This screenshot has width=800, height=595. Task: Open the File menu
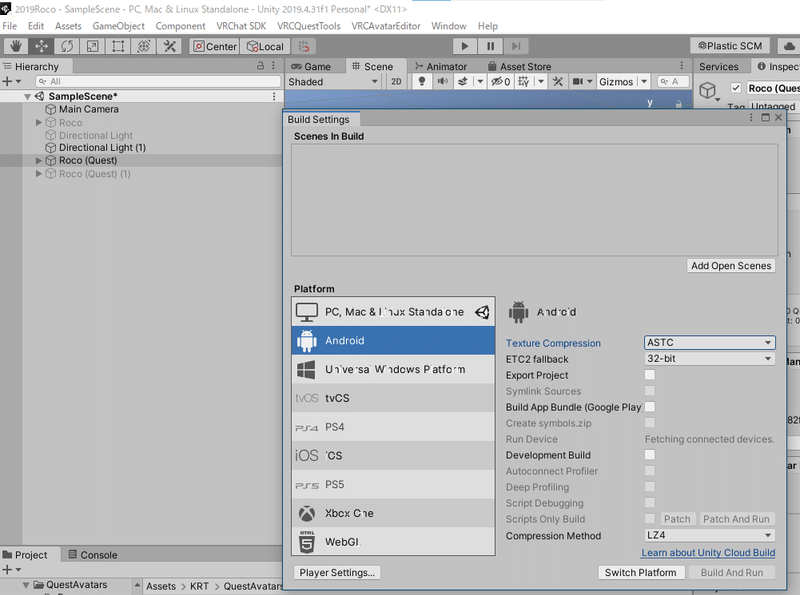[9, 26]
